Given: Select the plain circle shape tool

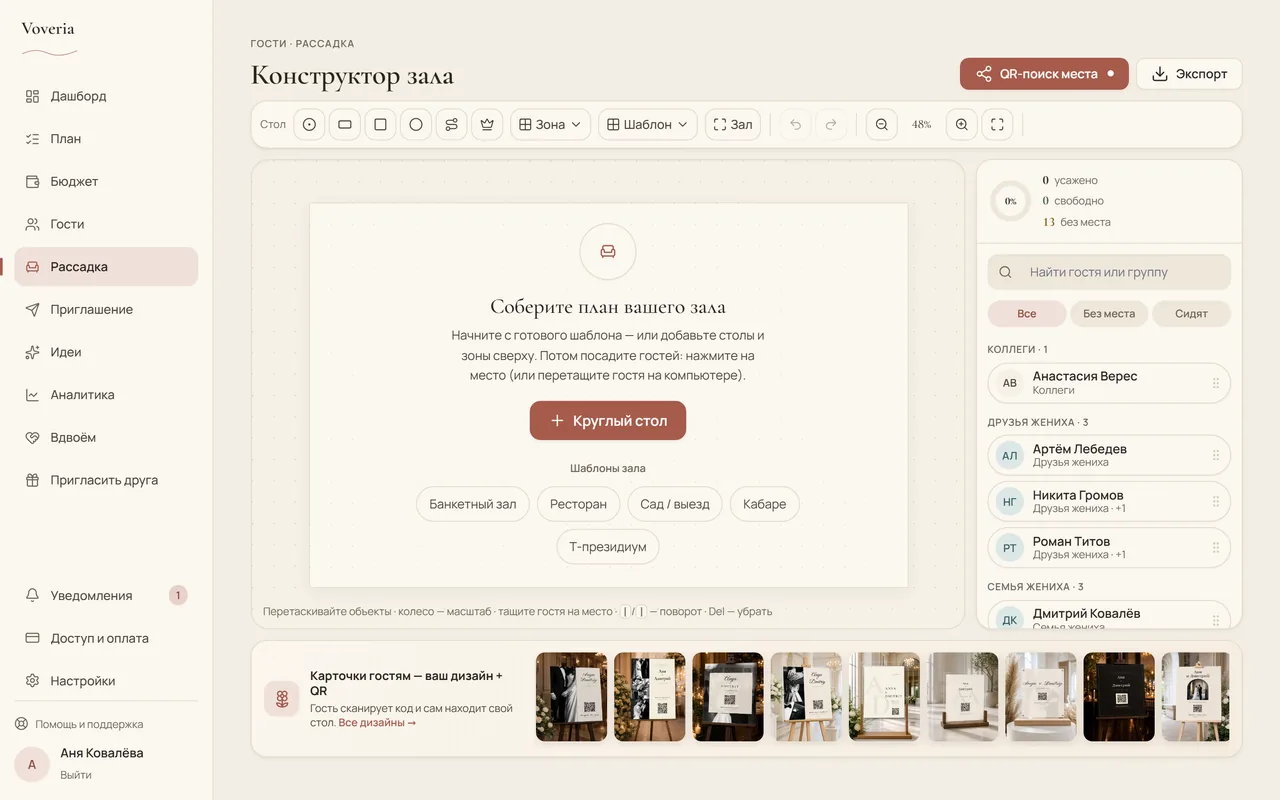Looking at the screenshot, I should 416,125.
